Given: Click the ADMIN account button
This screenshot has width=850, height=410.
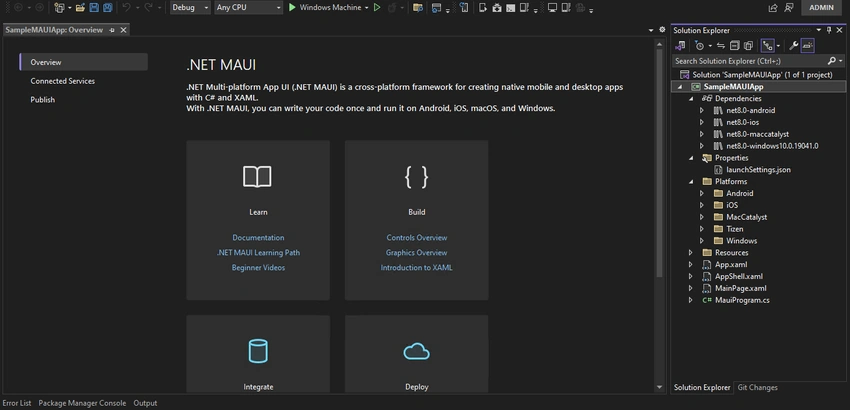Looking at the screenshot, I should (822, 8).
